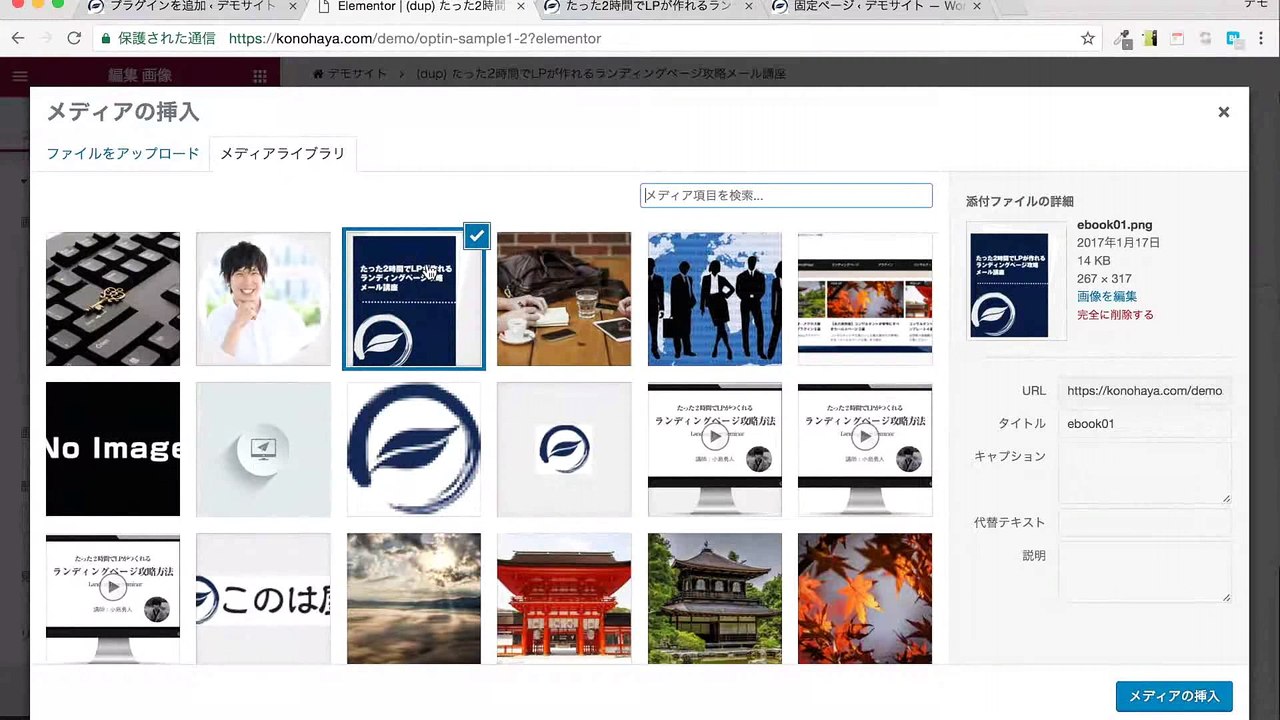Switch to the ファイルをアップロード tab
This screenshot has width=1280, height=720.
point(123,154)
